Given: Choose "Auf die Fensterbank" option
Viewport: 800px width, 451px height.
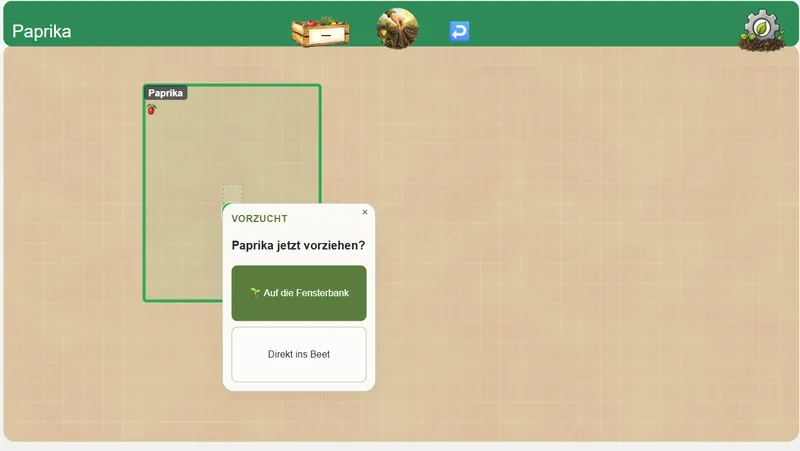Looking at the screenshot, I should tap(299, 293).
